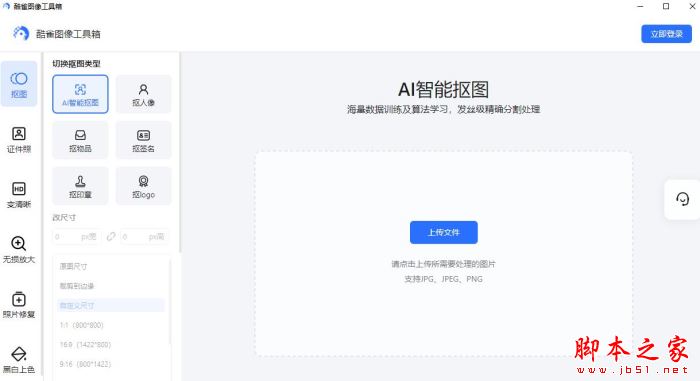Click the 立即登录 login button
This screenshot has height=381, width=700.
[667, 34]
